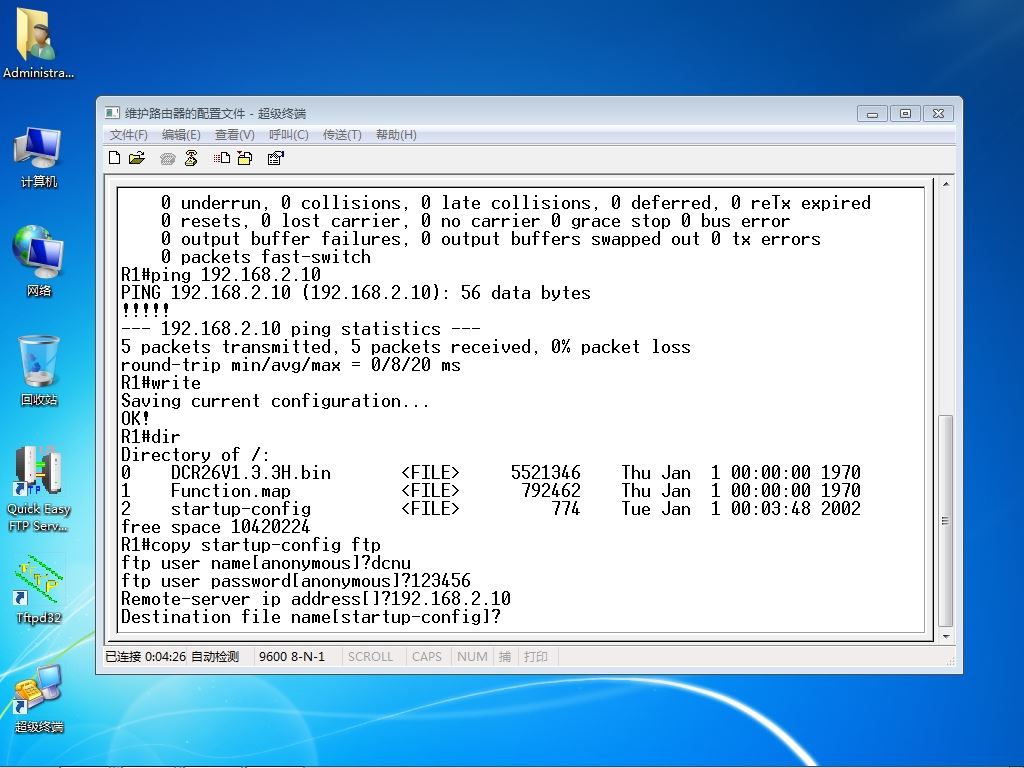Click the 捕 capture status indicator
This screenshot has height=768, width=1024.
click(505, 656)
